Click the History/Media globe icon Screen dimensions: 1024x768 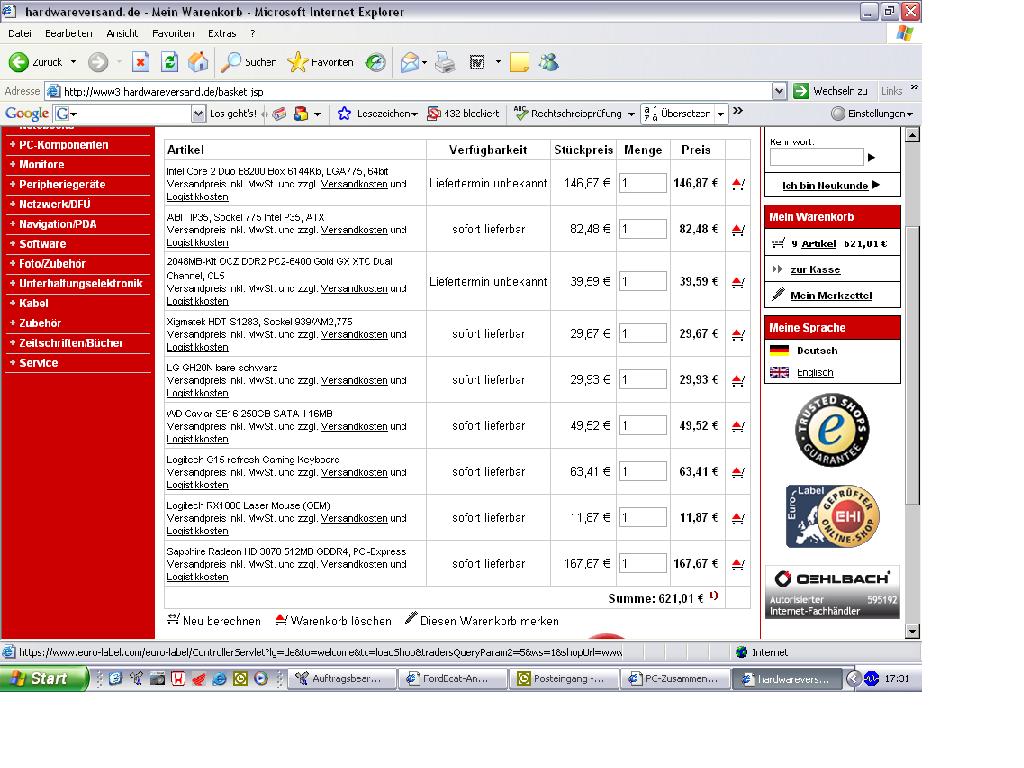click(376, 62)
